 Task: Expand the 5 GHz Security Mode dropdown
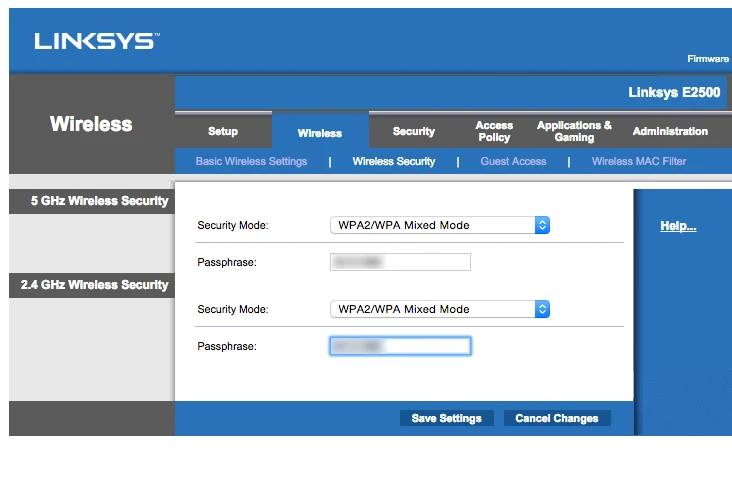440,226
